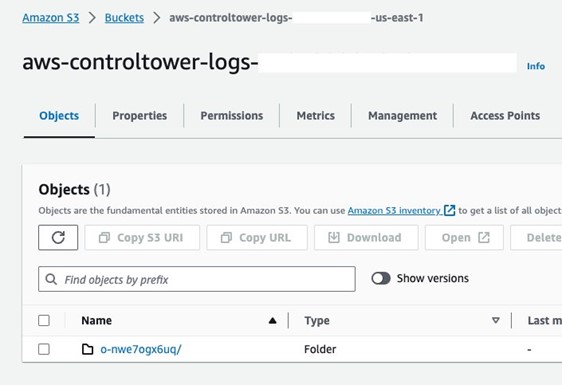Click the Folder type cell

click(x=320, y=349)
